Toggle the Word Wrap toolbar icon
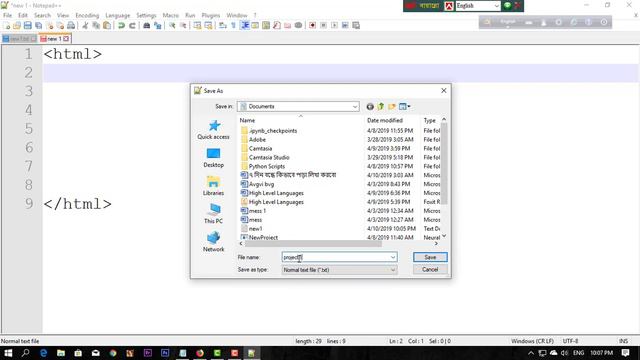 222,25
